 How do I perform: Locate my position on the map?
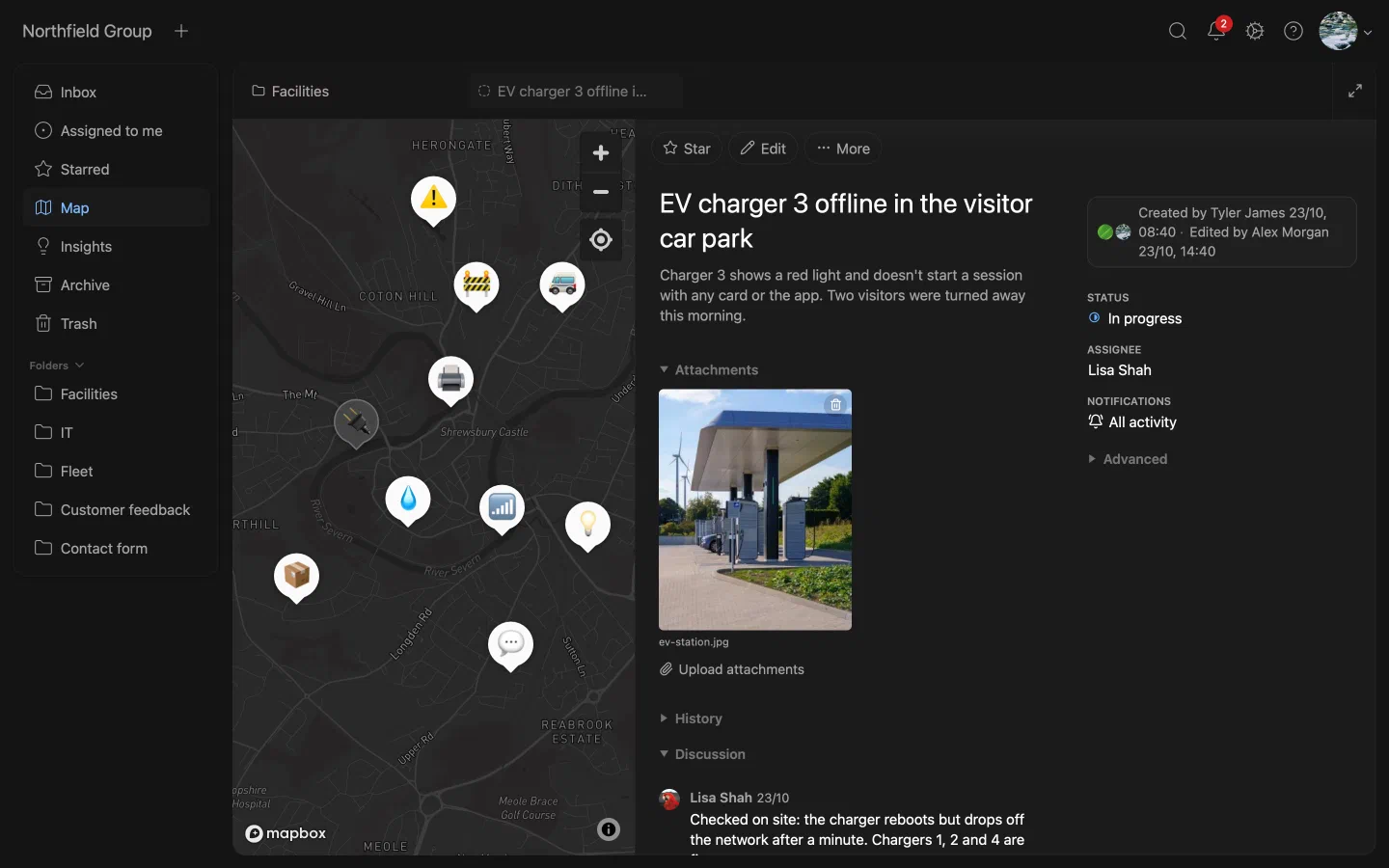tap(601, 239)
